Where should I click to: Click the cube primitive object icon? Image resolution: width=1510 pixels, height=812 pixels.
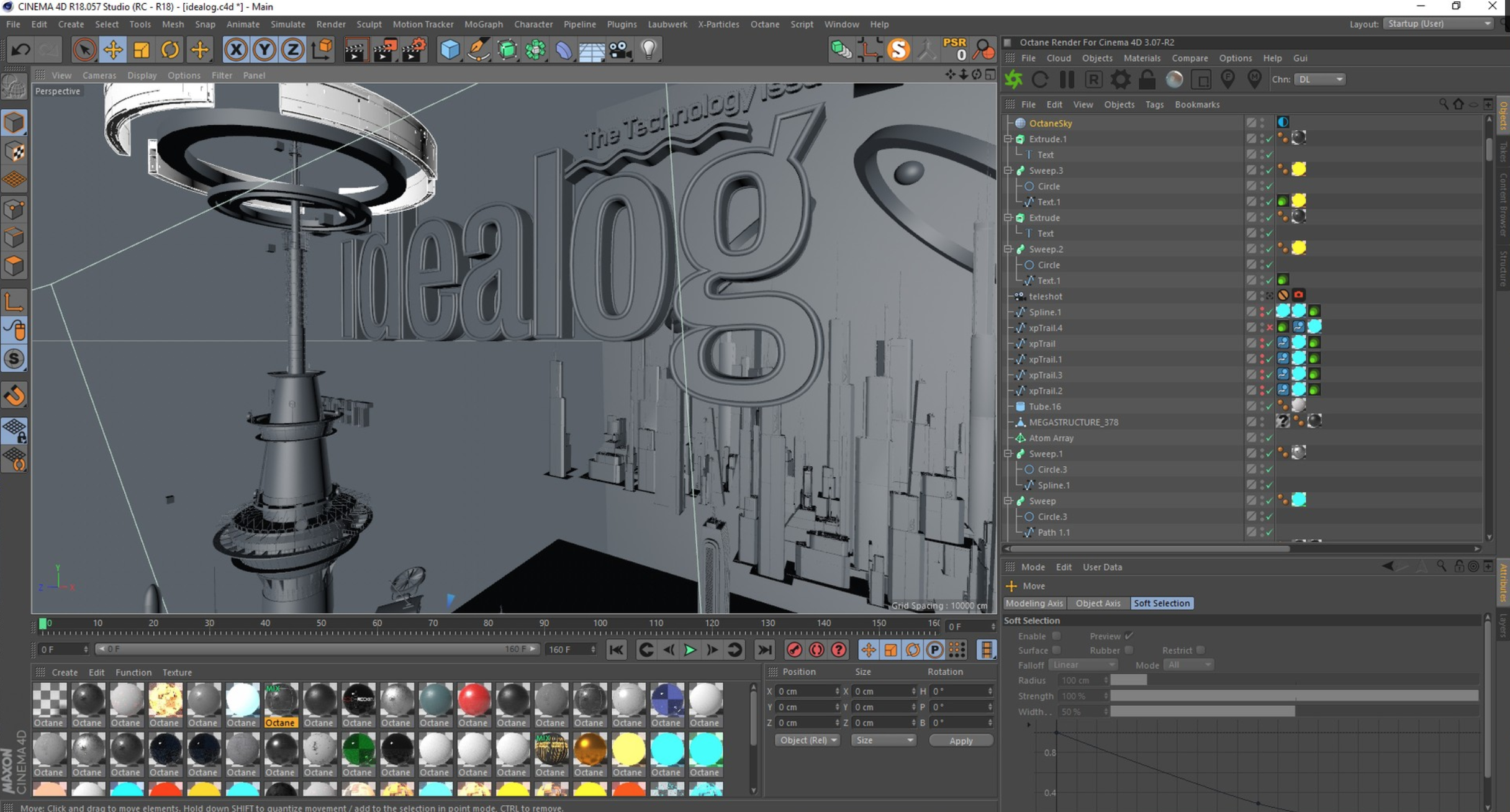click(450, 50)
